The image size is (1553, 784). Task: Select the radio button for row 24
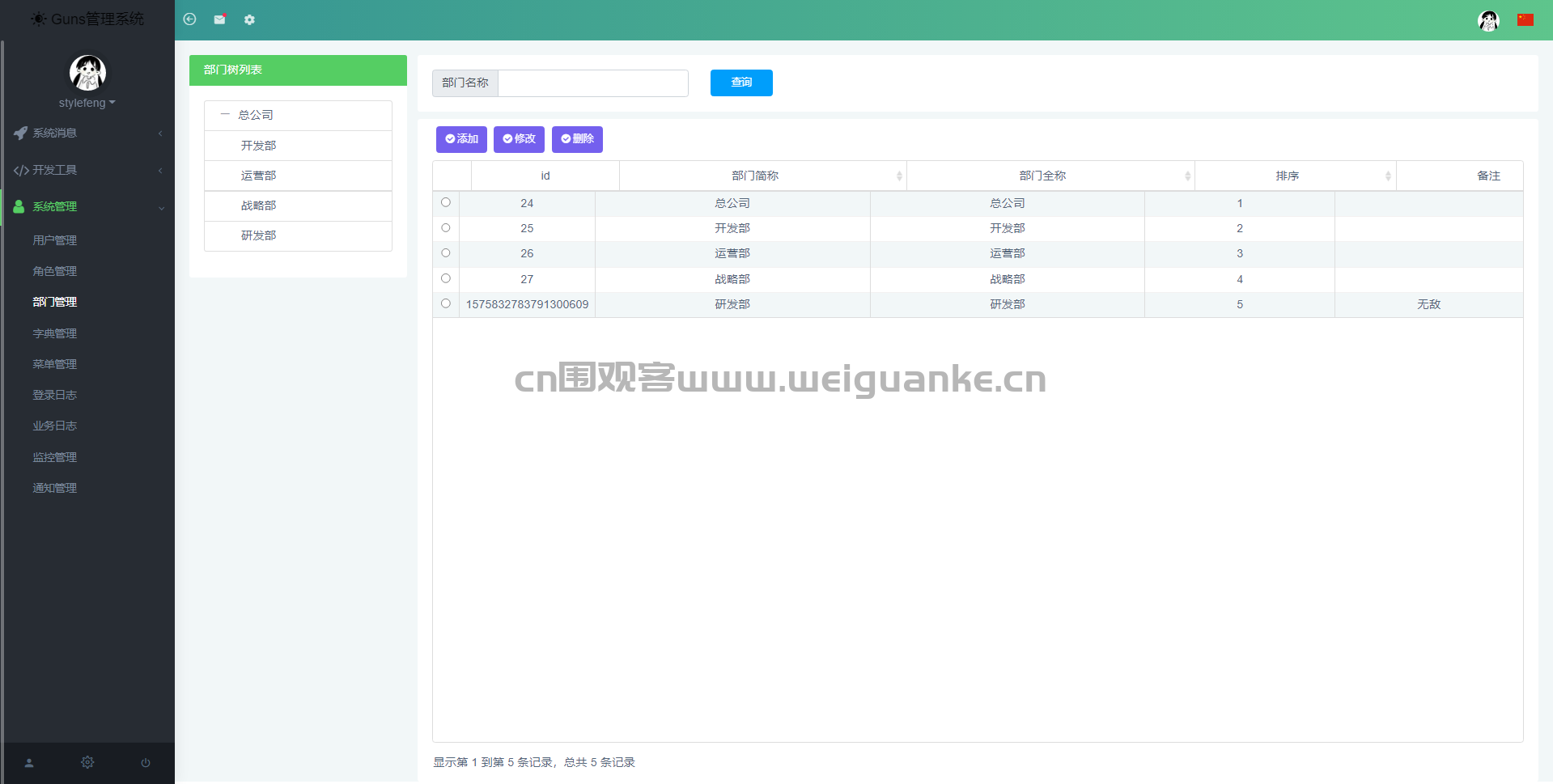pos(446,202)
